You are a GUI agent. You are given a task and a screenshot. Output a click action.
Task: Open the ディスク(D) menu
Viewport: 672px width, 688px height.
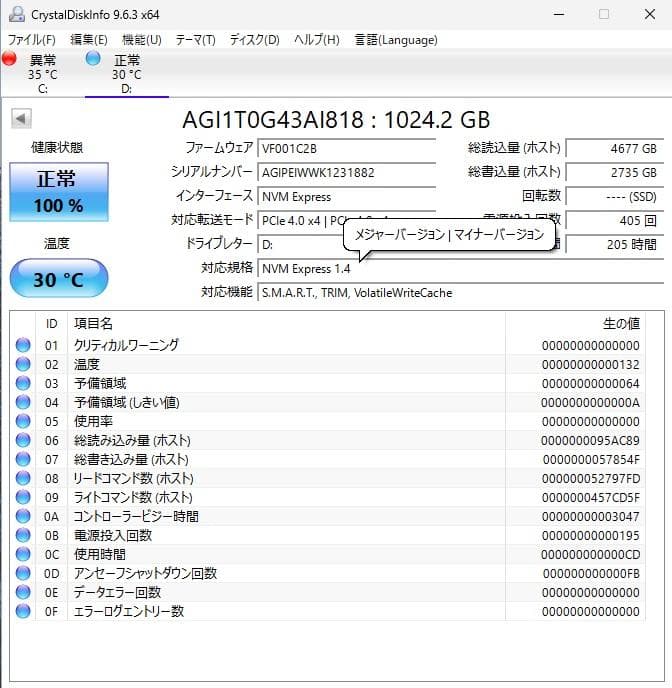coord(254,40)
